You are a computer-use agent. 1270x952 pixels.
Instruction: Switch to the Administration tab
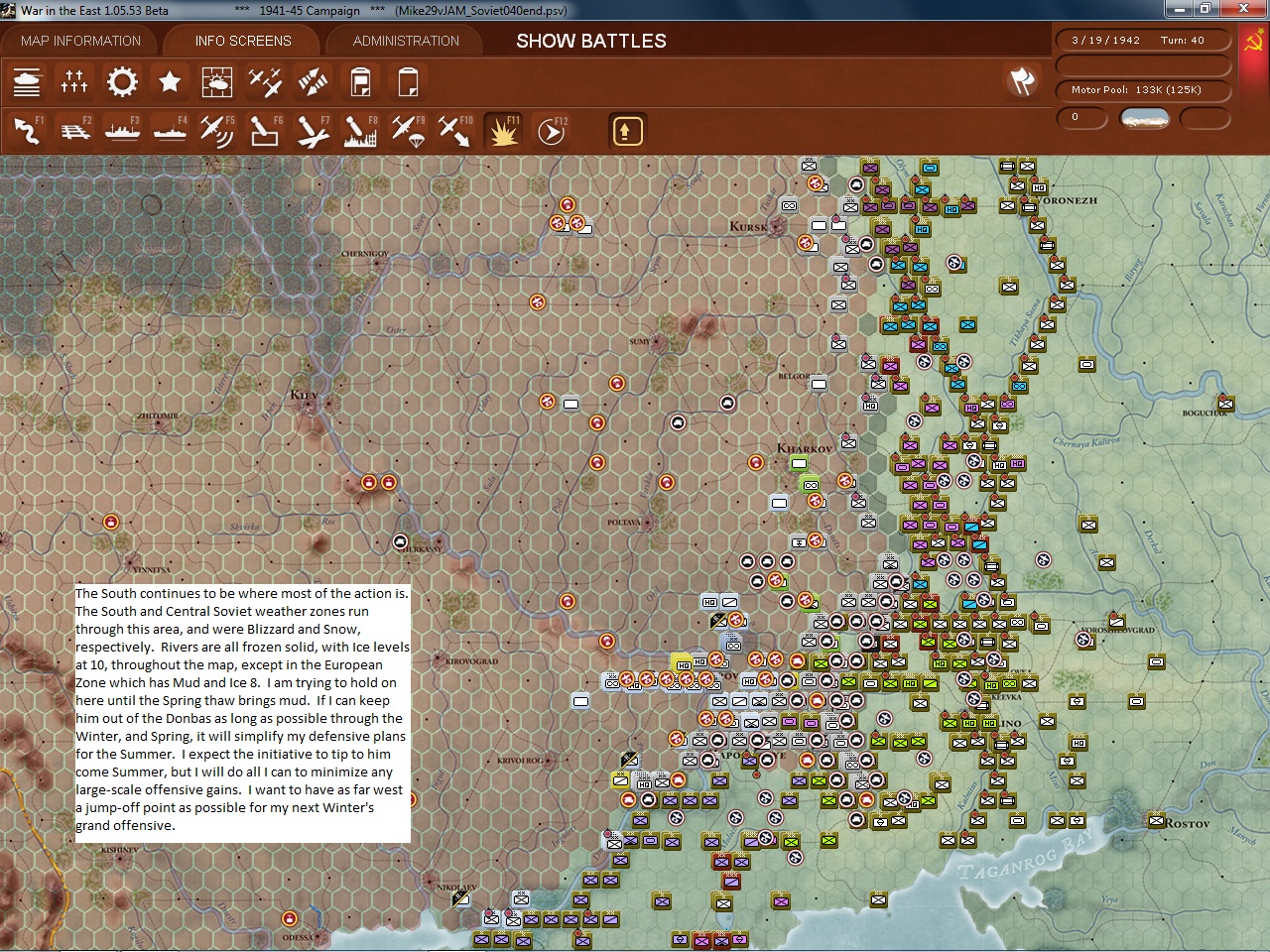(x=406, y=41)
